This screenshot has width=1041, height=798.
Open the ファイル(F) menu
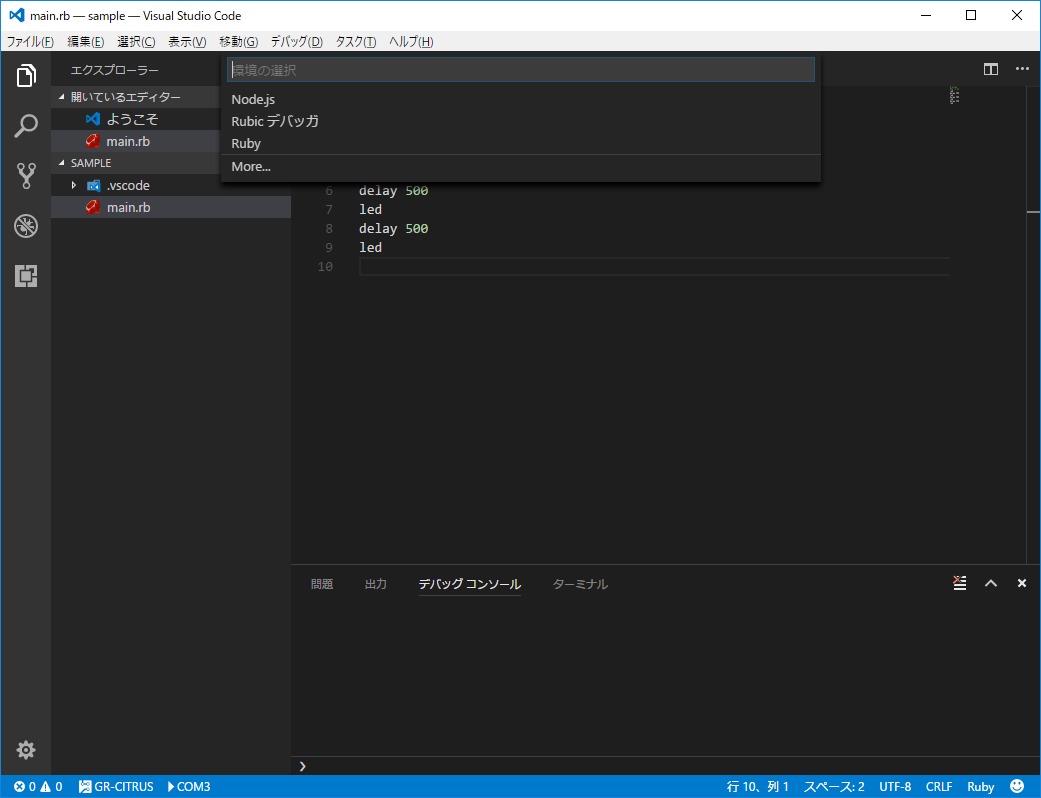click(x=30, y=41)
